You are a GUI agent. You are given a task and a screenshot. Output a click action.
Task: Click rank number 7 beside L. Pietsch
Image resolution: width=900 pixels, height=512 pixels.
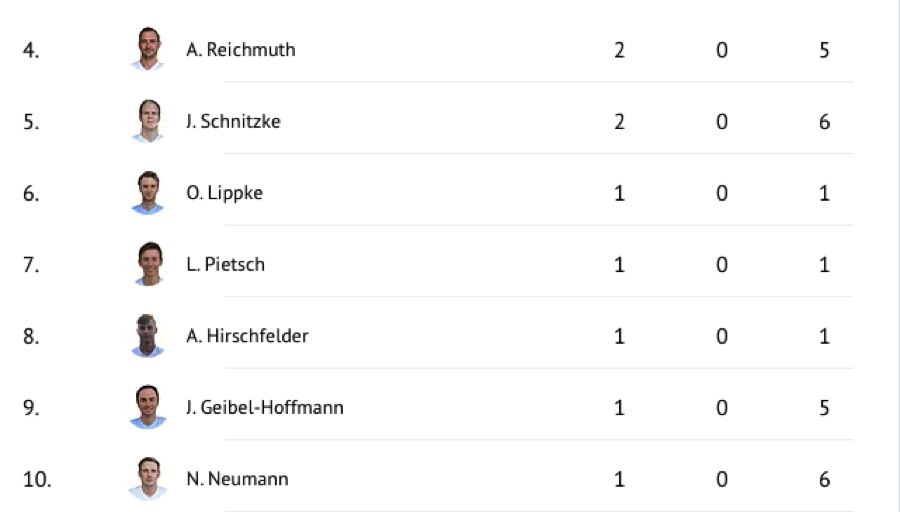click(x=31, y=264)
